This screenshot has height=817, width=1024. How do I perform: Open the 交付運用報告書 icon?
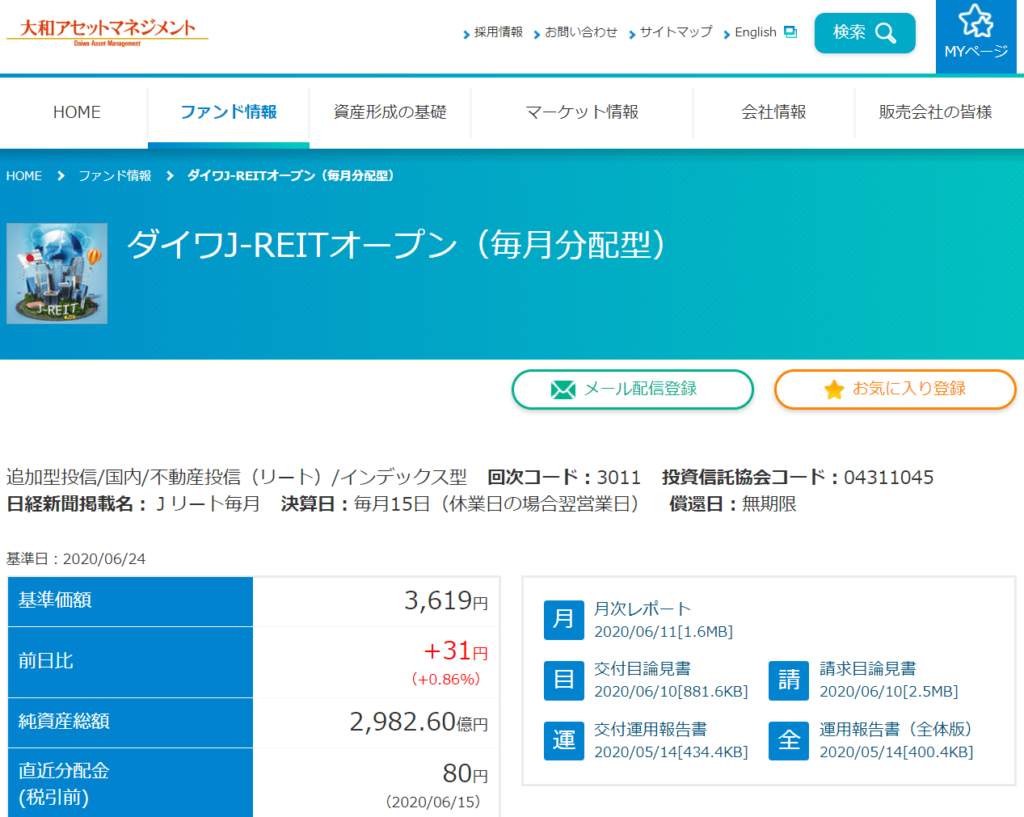563,740
